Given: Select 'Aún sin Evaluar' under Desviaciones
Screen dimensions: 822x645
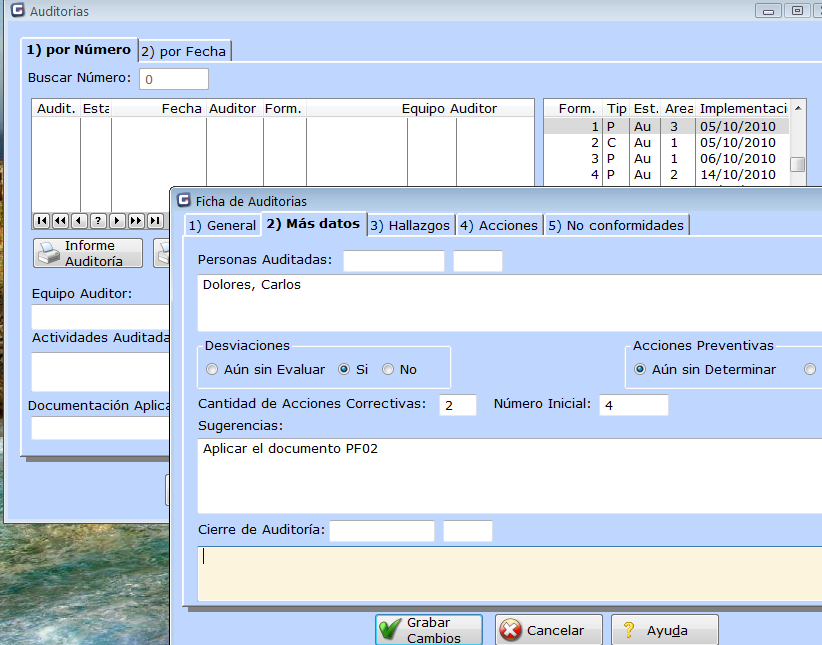Looking at the screenshot, I should click(x=212, y=370).
